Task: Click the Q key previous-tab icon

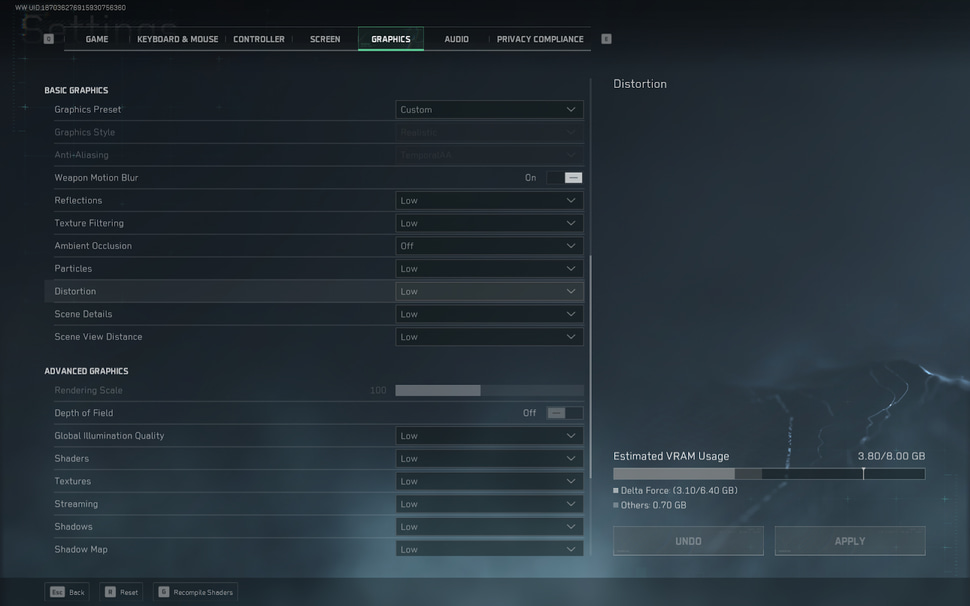Action: (x=48, y=39)
